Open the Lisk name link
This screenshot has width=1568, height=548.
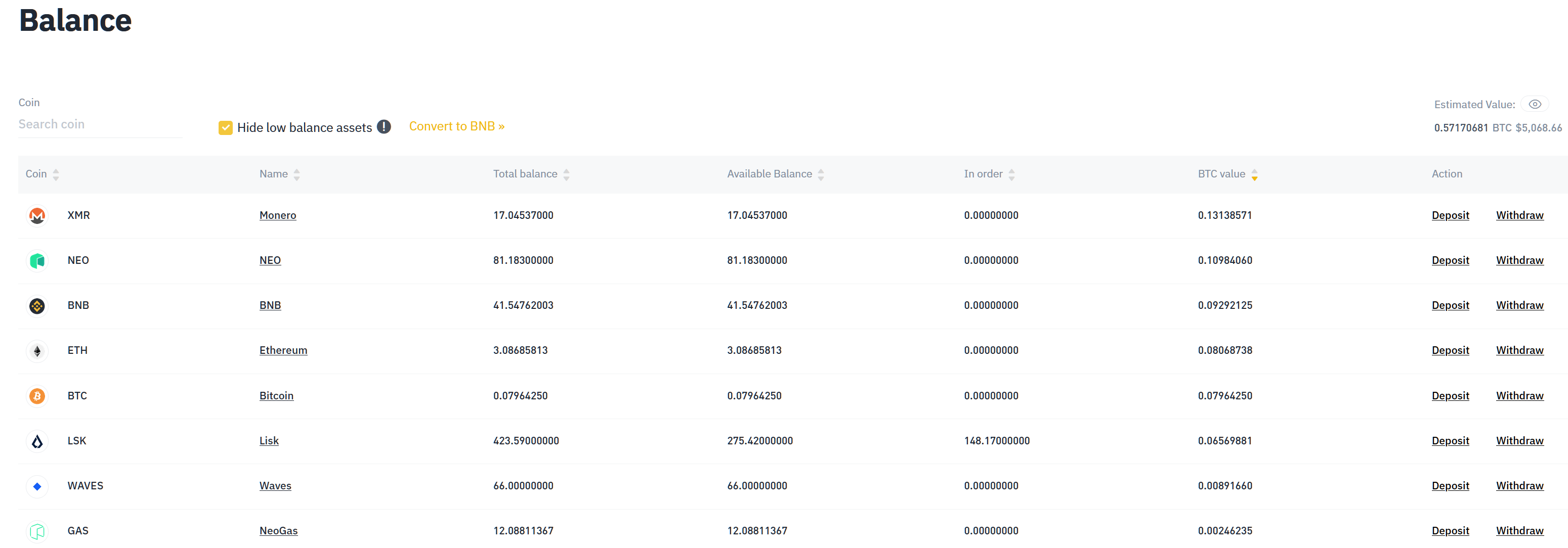(269, 440)
